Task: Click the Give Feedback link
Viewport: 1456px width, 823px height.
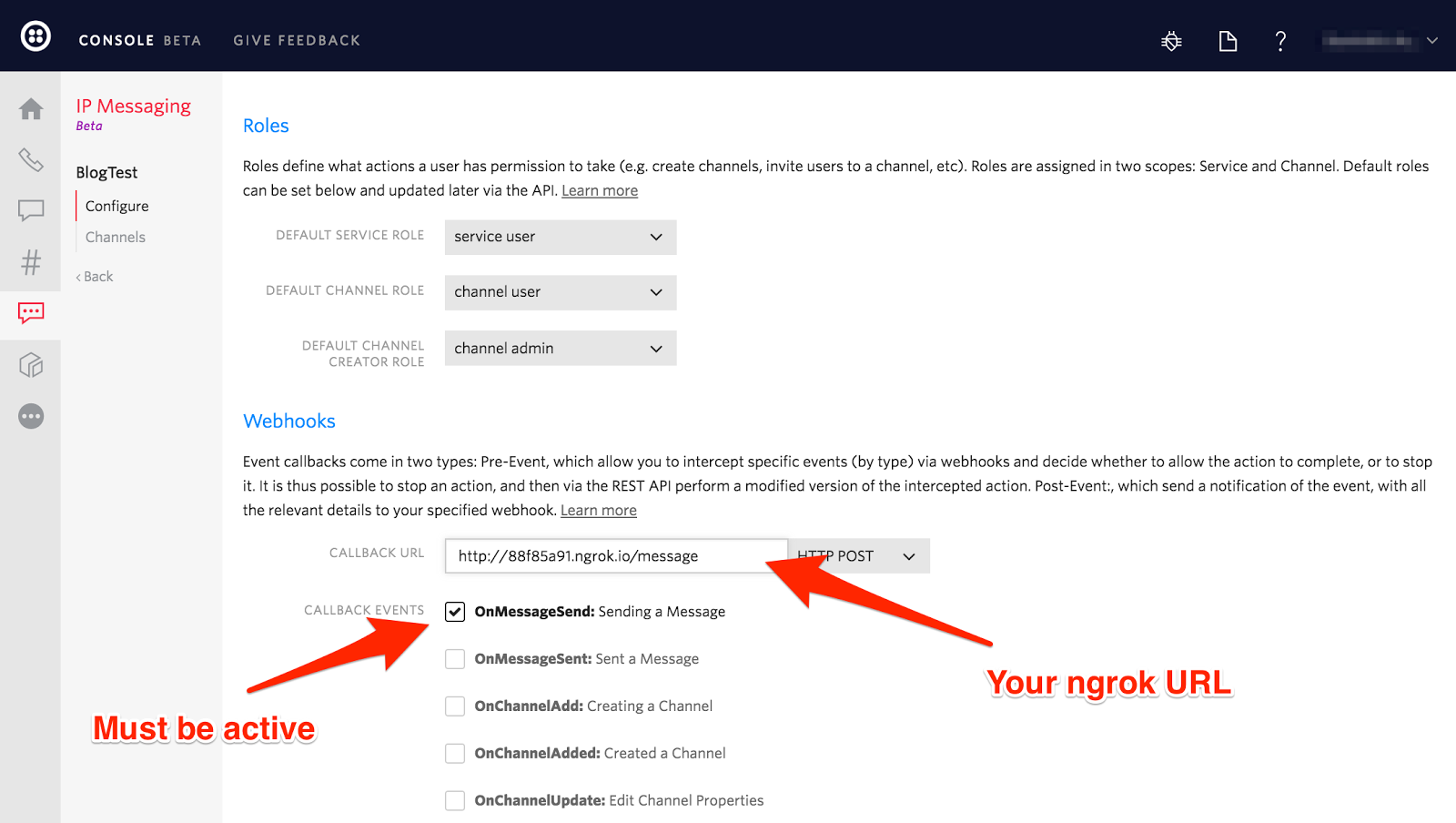Action: tap(297, 40)
